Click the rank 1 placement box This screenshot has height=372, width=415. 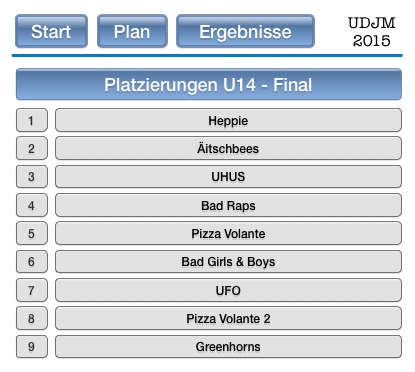(32, 120)
